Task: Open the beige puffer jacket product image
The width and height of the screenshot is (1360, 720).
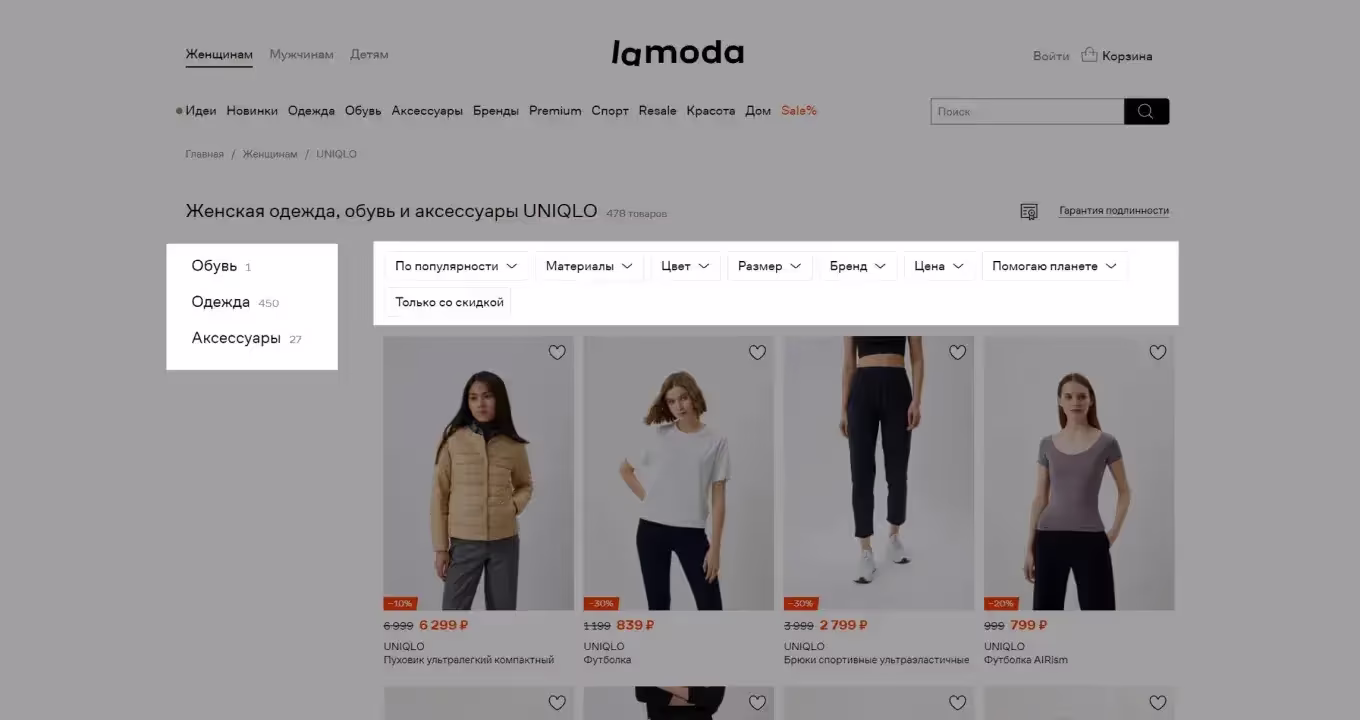Action: pyautogui.click(x=479, y=473)
